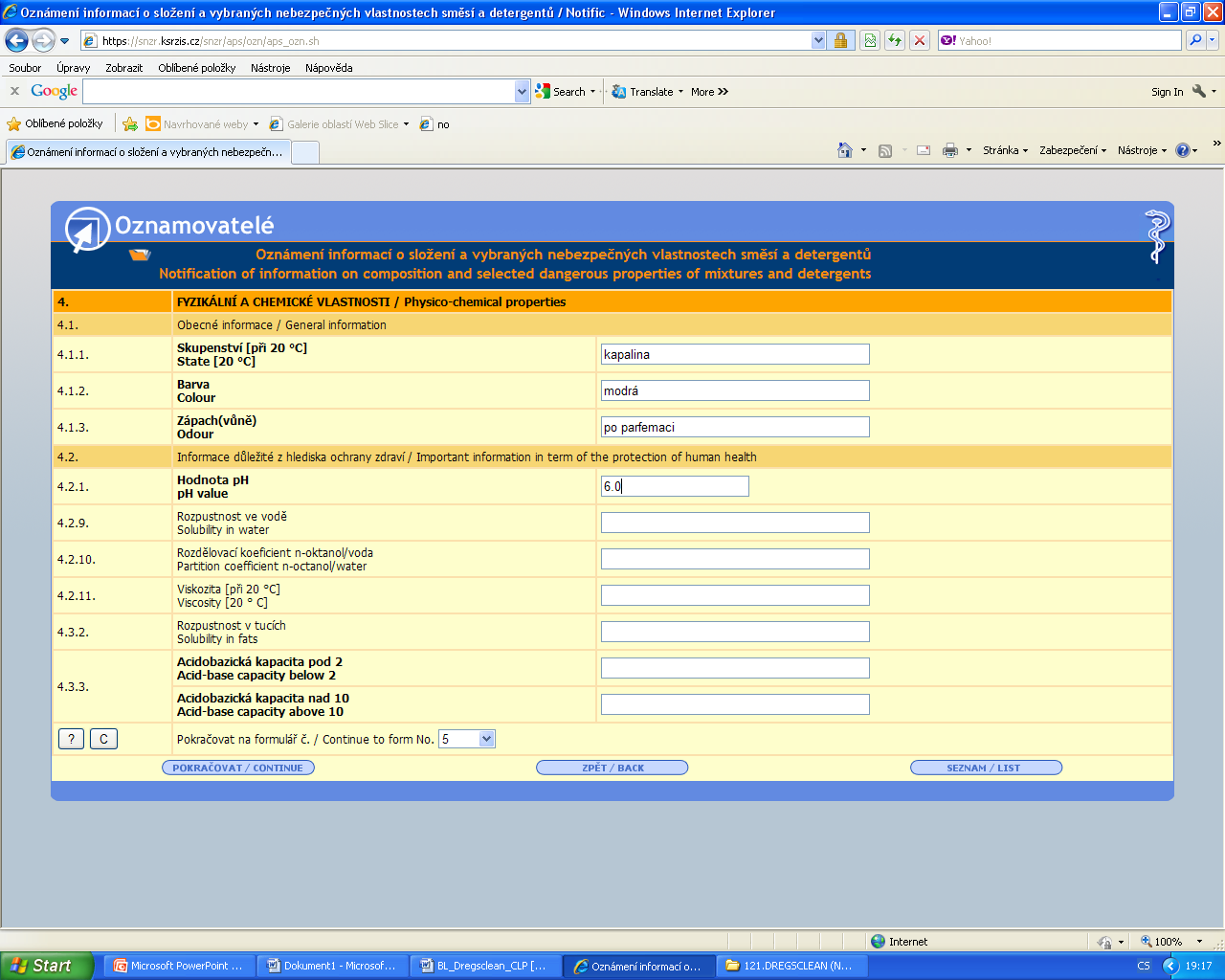Click the Zápach field with po parfemaci
Screen dimensions: 1225x980
point(735,427)
